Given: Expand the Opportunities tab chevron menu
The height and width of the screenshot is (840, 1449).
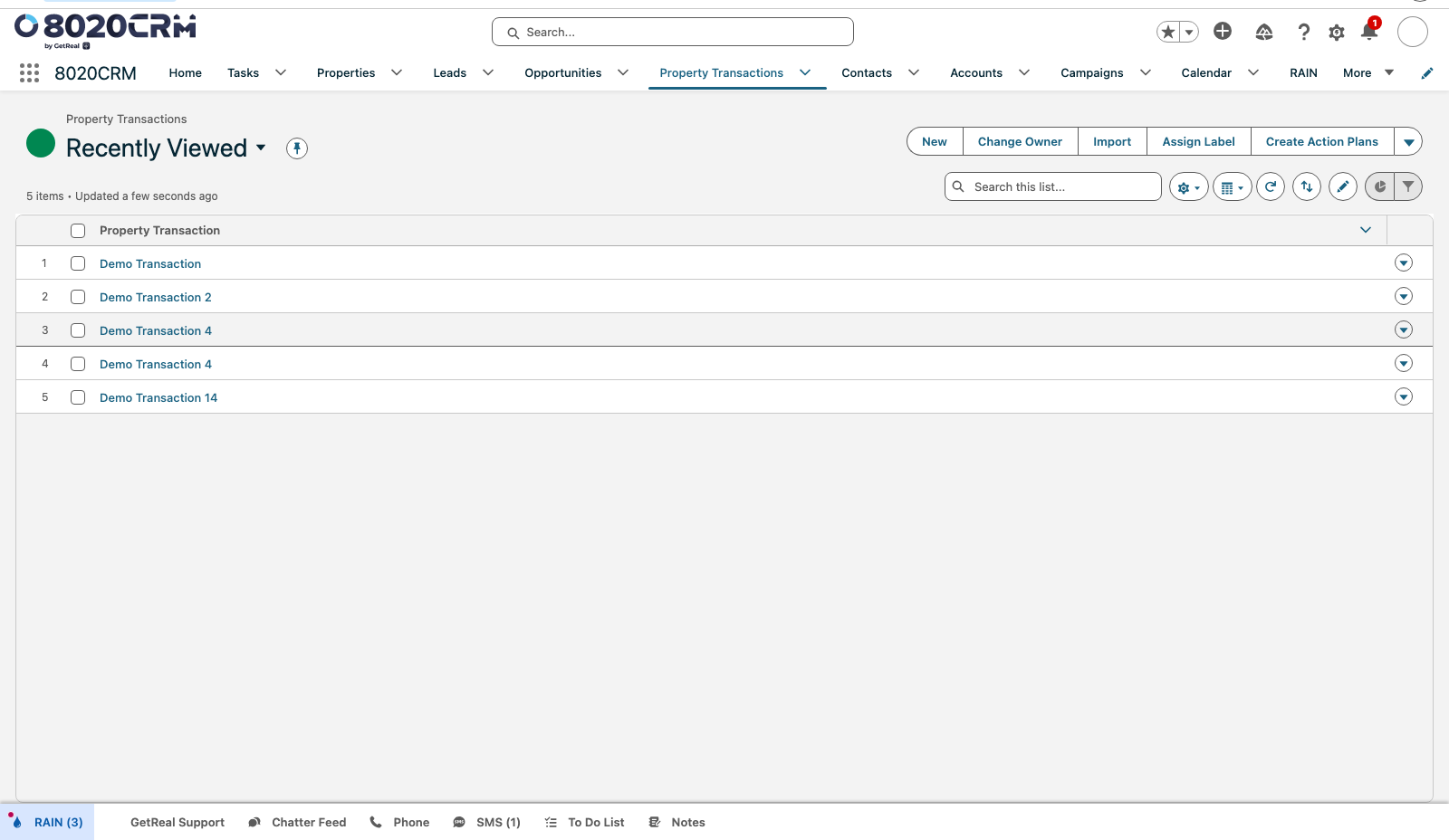Looking at the screenshot, I should [623, 73].
